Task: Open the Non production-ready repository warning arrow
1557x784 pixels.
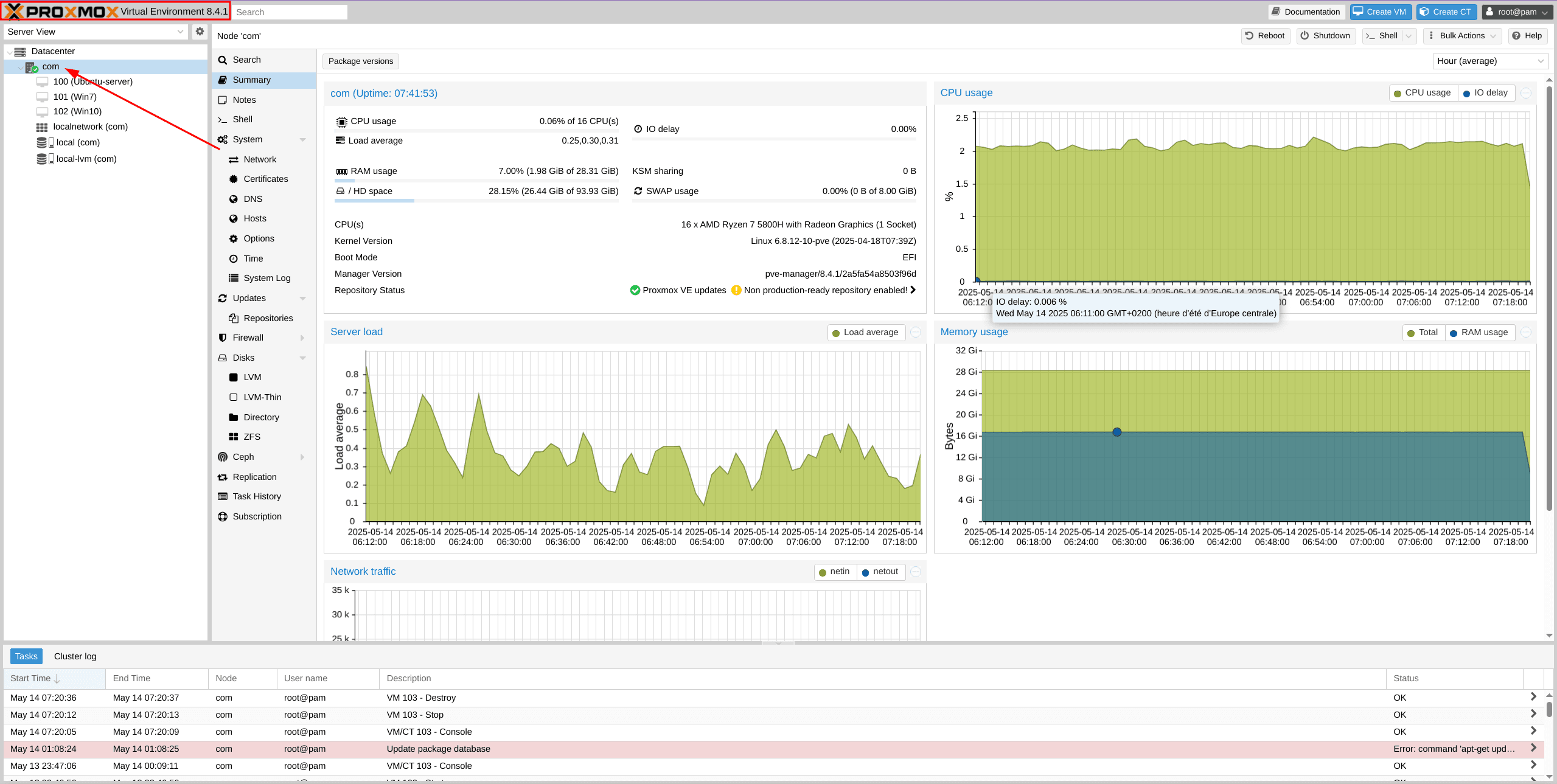Action: pos(913,290)
